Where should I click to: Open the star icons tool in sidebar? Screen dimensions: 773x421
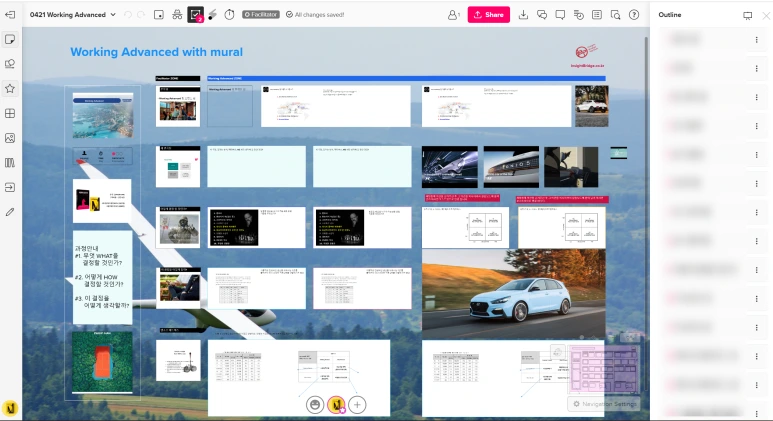tap(10, 89)
